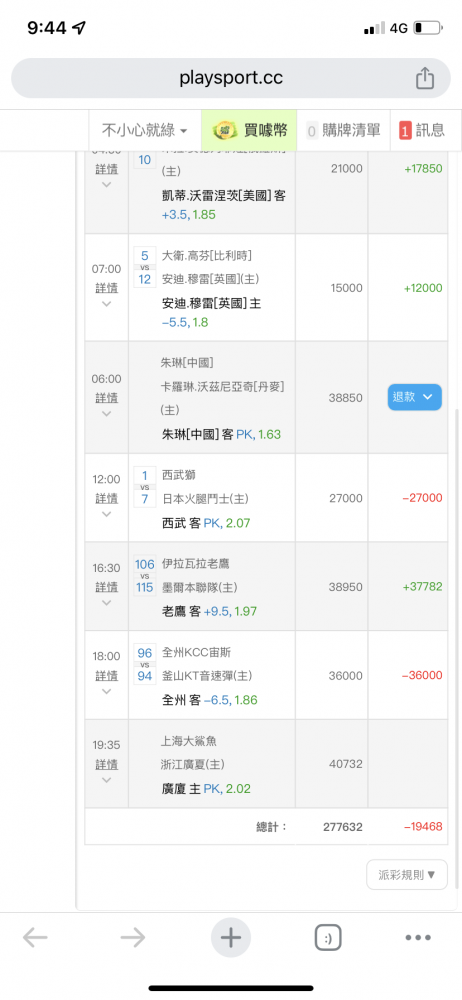The width and height of the screenshot is (462, 1000).
Task: Expand 詳情 for the 18:00 全州 game
Action: pos(107,675)
